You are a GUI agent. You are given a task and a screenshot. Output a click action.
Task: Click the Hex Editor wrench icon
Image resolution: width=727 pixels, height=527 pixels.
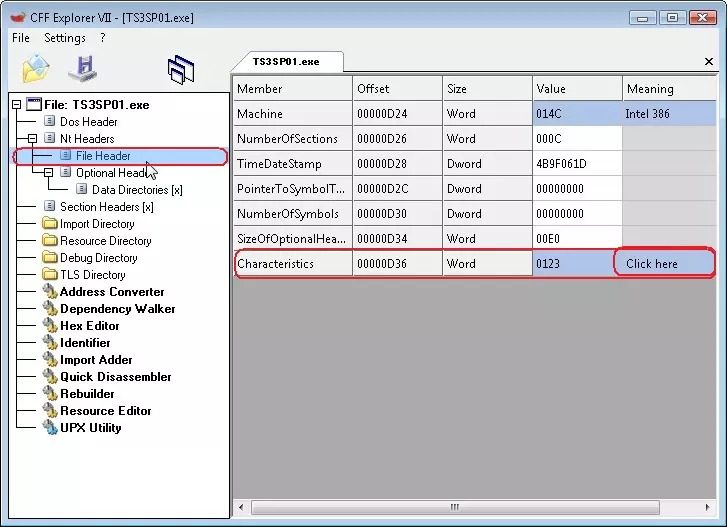point(50,325)
